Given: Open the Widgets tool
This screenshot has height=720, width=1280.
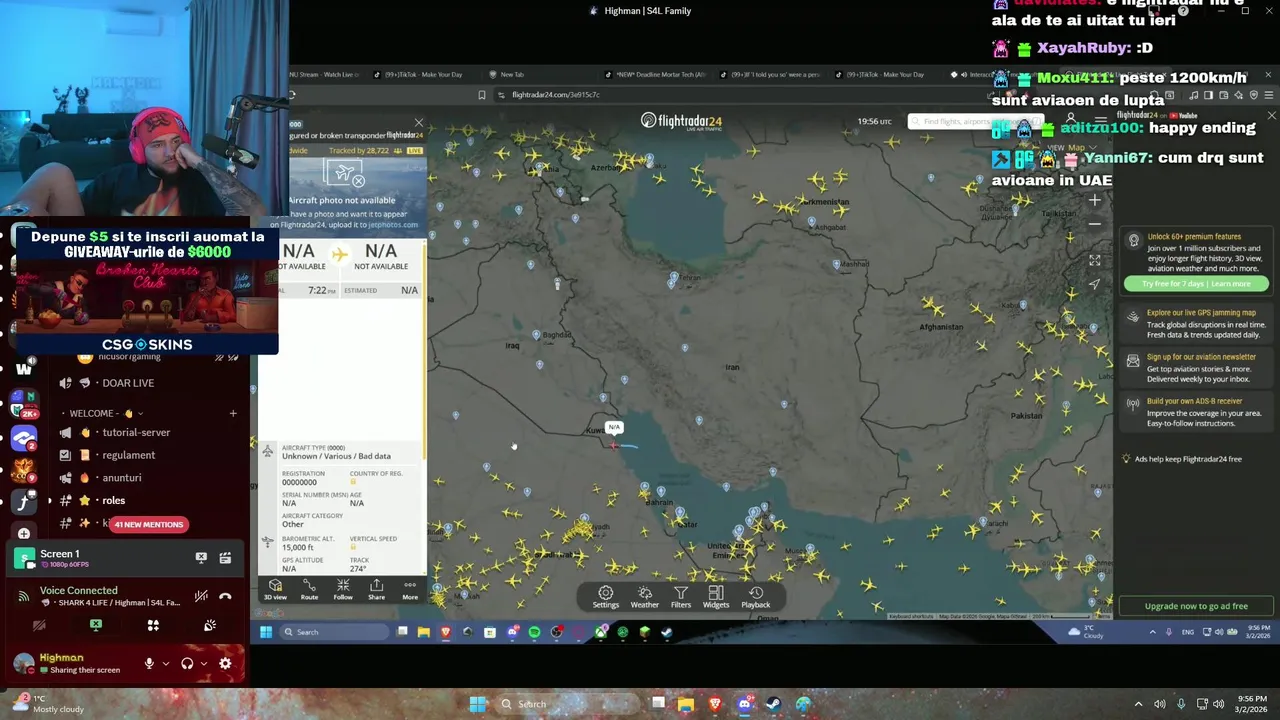Looking at the screenshot, I should (x=715, y=597).
